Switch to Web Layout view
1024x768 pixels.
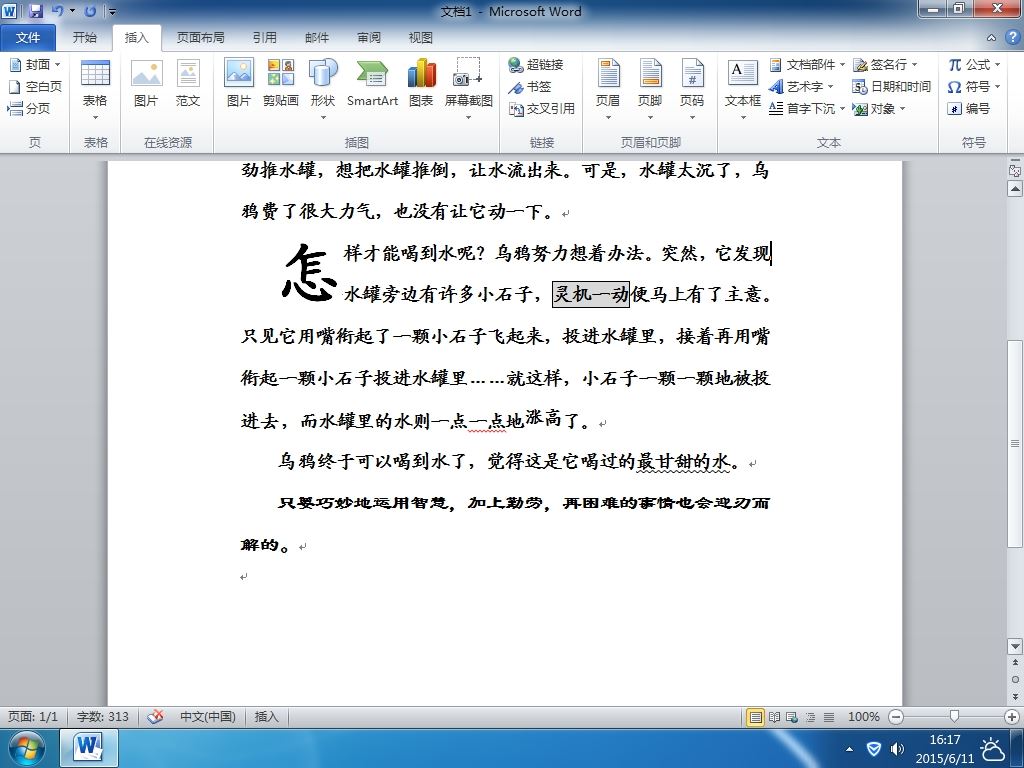click(792, 717)
